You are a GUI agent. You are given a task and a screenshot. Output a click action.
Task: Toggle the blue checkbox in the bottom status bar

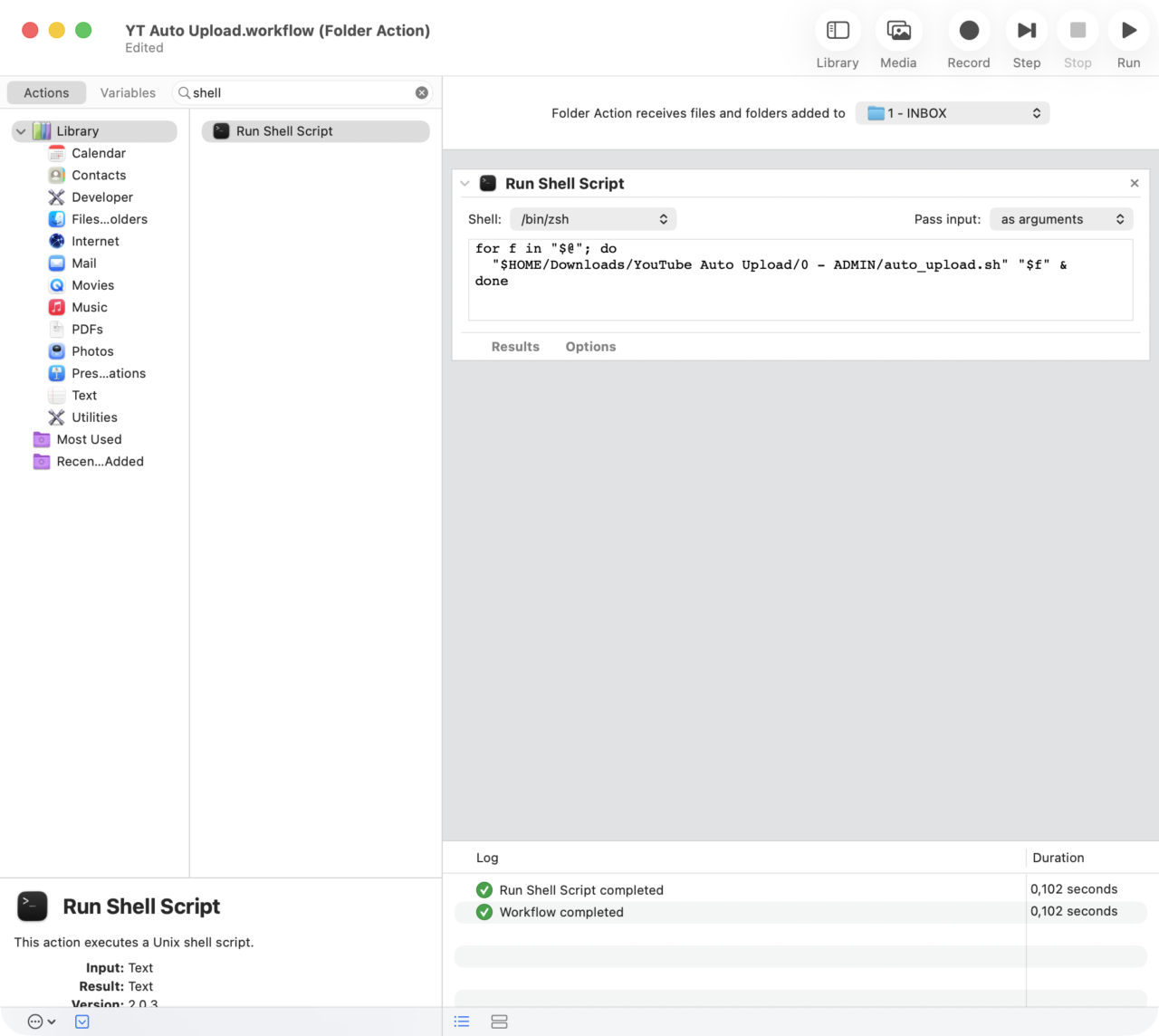tap(82, 1022)
